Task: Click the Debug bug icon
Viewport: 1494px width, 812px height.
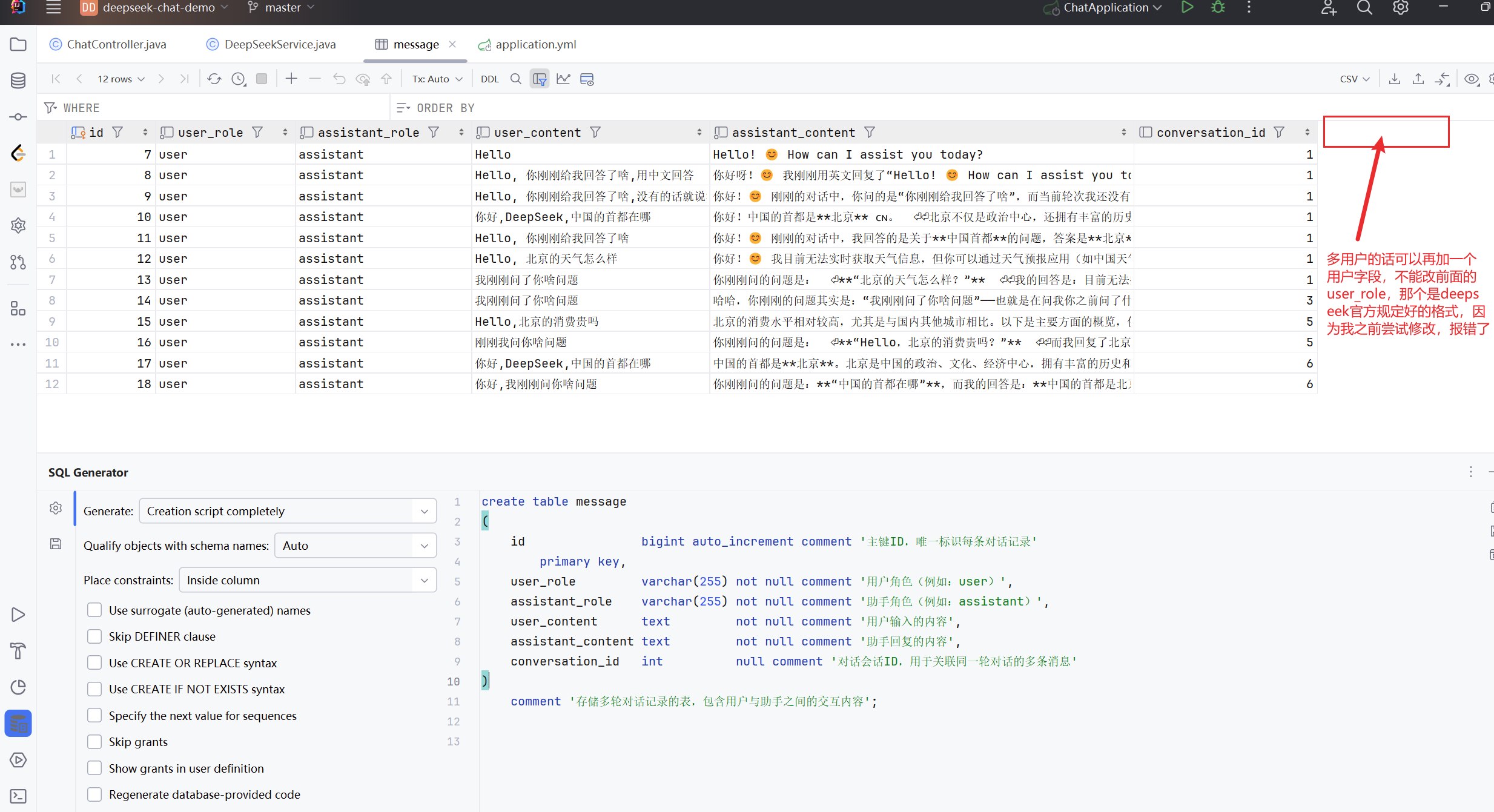Action: pos(1218,7)
